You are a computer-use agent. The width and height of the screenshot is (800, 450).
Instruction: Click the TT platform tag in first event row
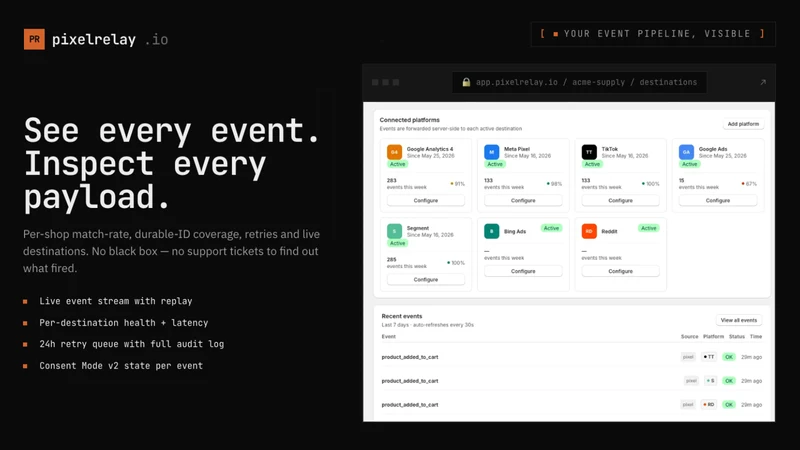pos(709,357)
